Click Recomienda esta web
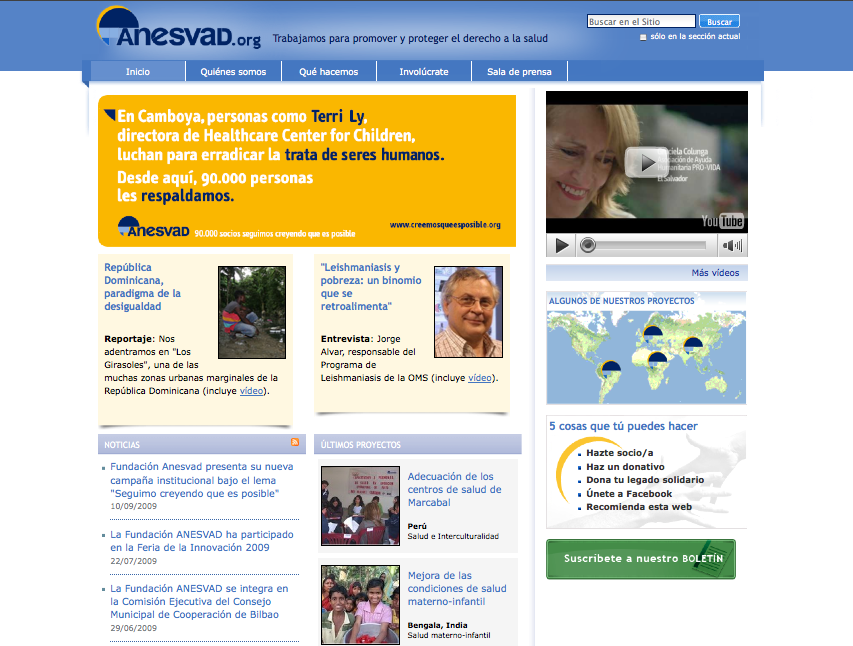The width and height of the screenshot is (853, 646). tap(639, 507)
